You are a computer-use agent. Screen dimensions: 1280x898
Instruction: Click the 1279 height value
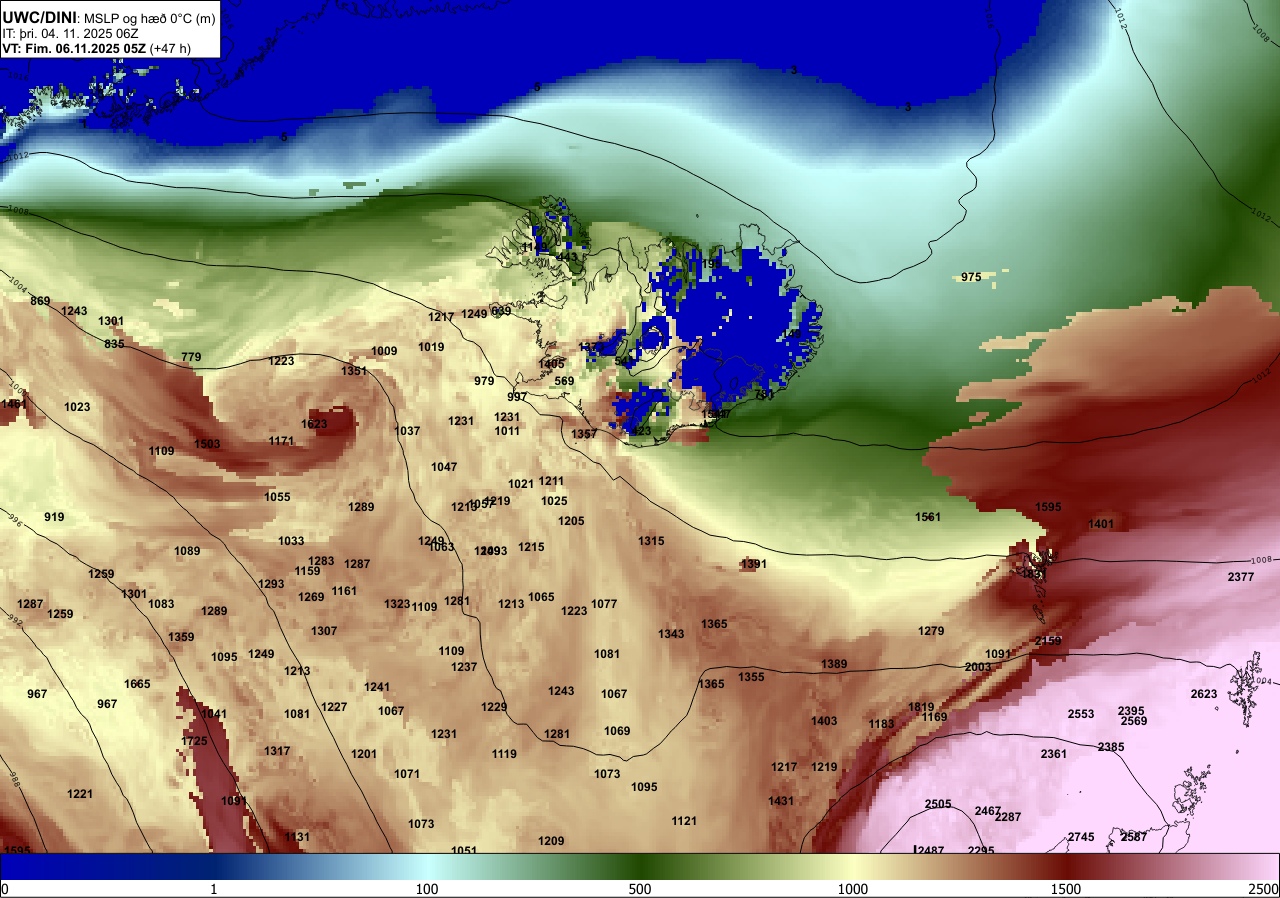click(x=931, y=631)
